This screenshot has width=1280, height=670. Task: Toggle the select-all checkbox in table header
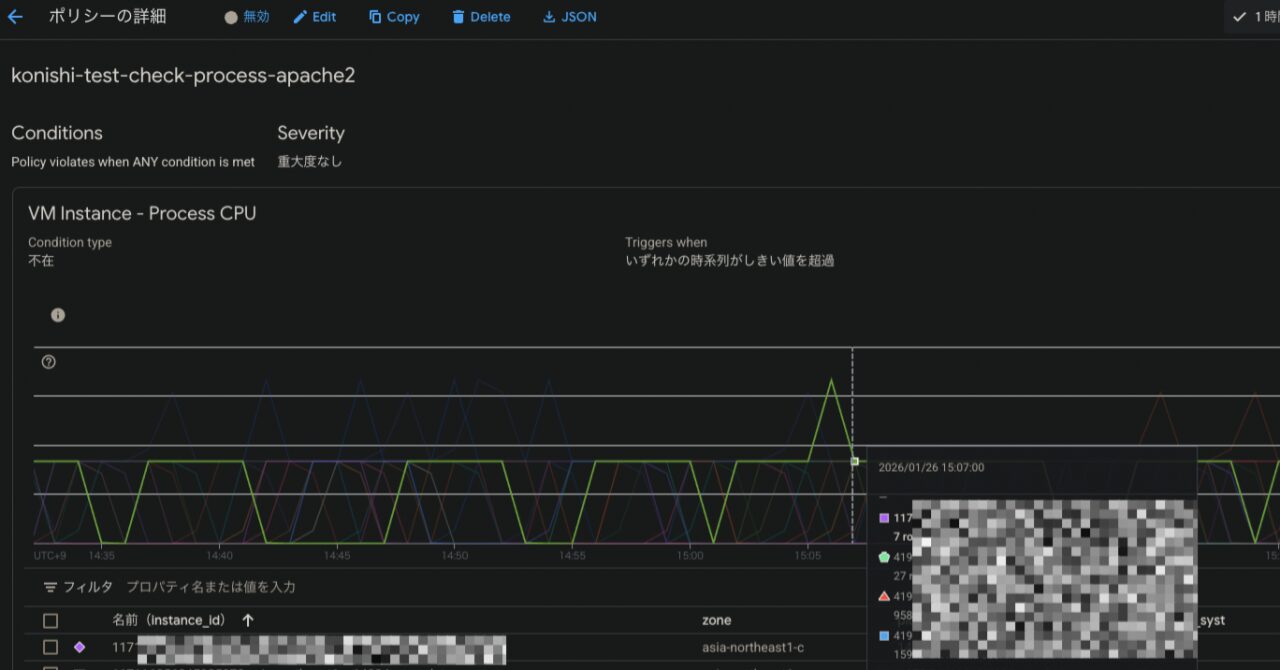click(50, 621)
